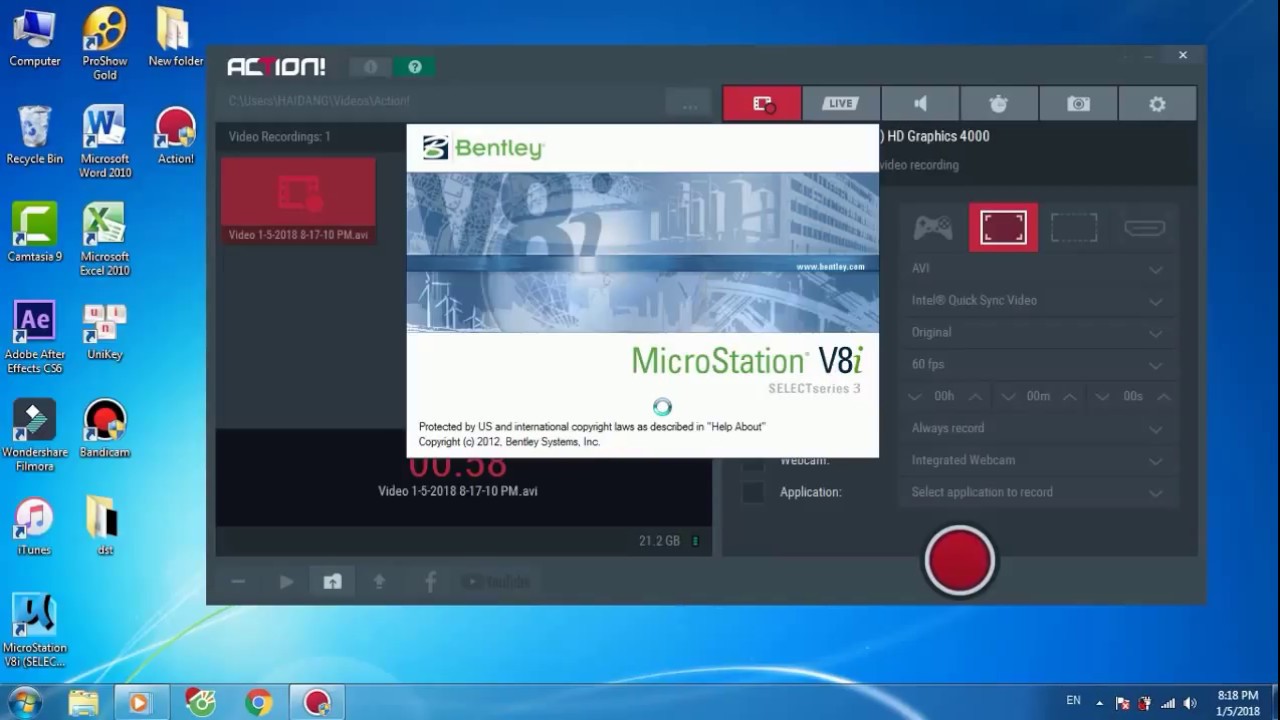
Task: Click the green help question mark icon
Action: click(x=415, y=67)
